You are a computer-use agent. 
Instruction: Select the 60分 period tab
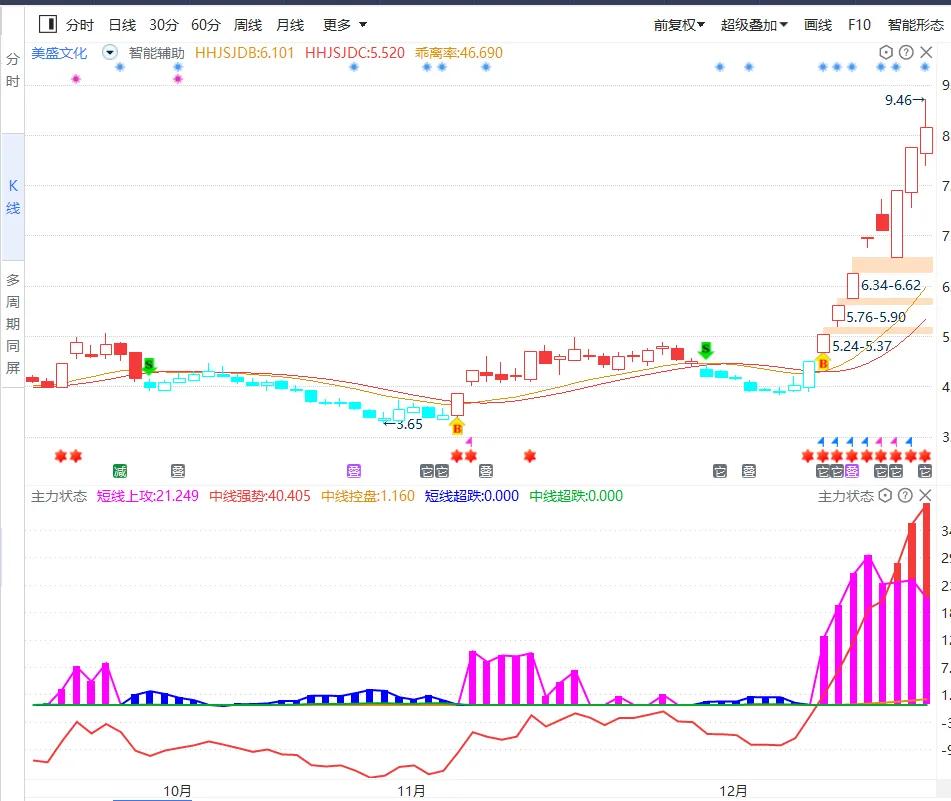point(205,24)
